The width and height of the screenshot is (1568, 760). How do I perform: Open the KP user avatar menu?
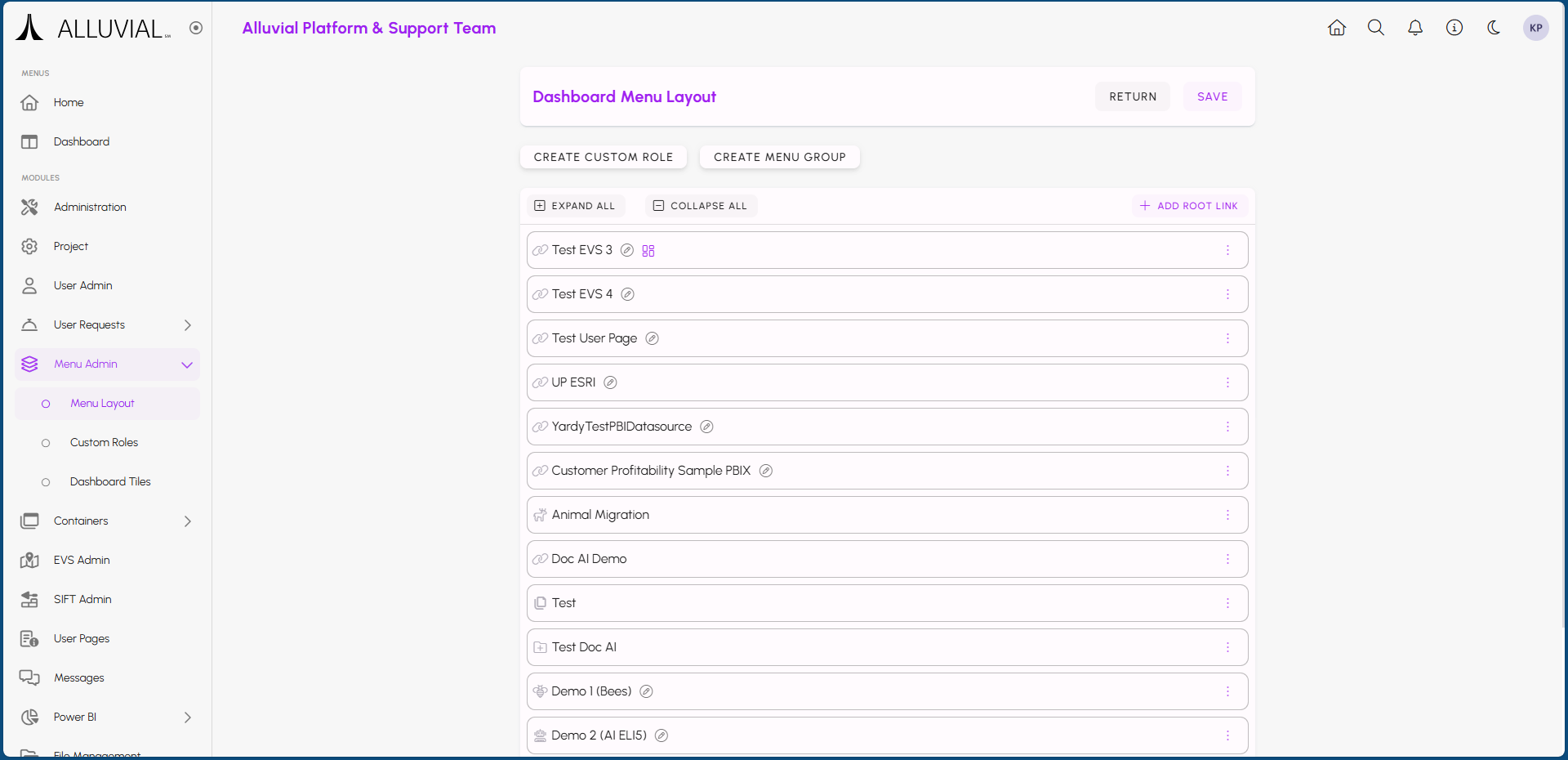tap(1535, 28)
